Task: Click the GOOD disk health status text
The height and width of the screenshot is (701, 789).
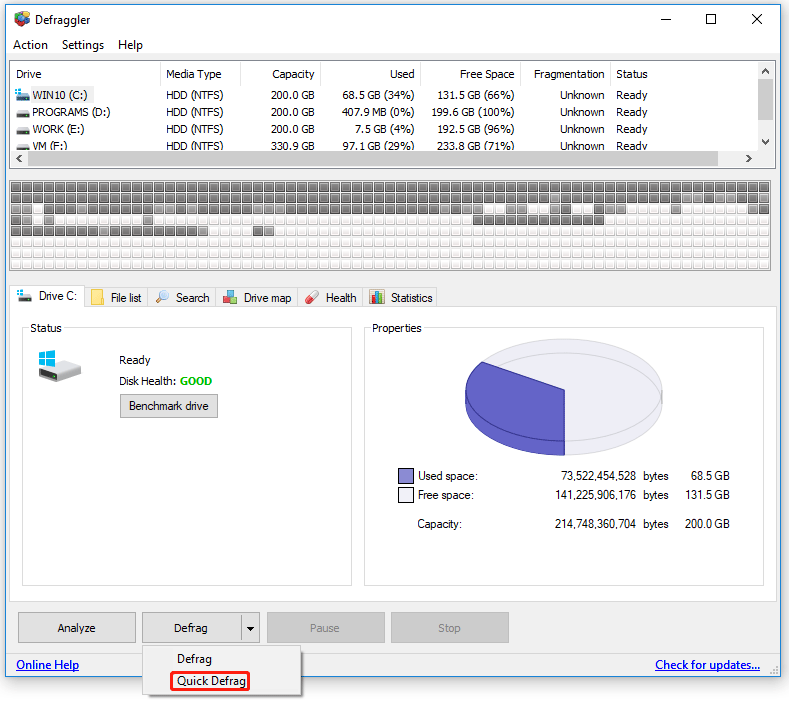Action: tap(196, 381)
